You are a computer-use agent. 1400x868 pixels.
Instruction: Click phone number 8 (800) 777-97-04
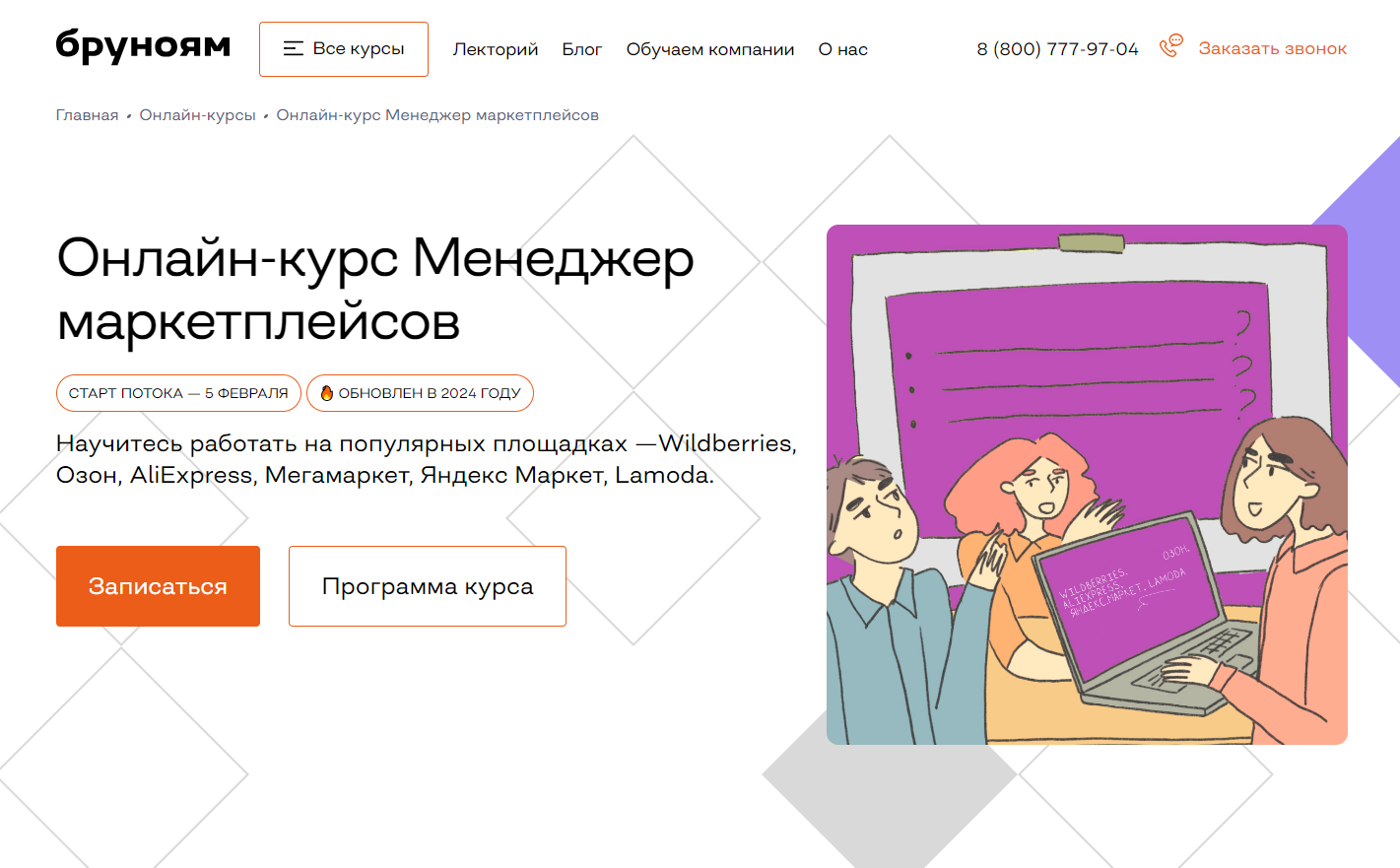pos(1057,49)
